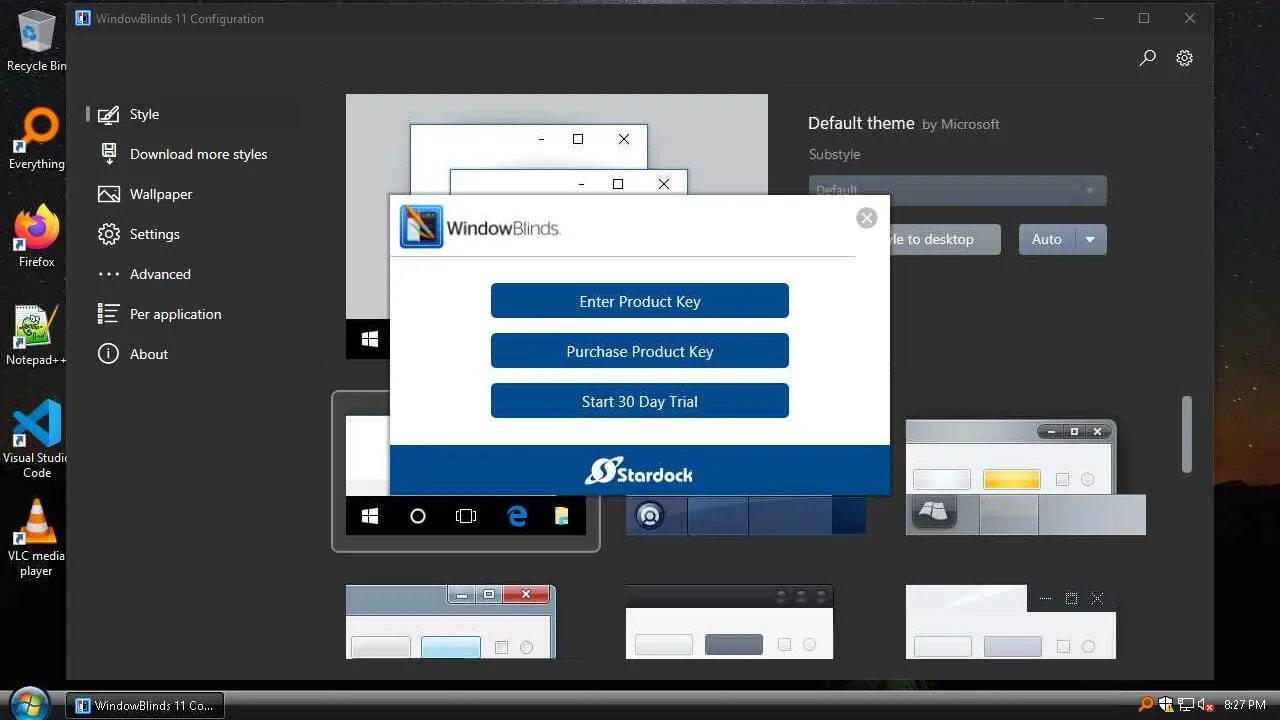Image resolution: width=1280 pixels, height=720 pixels.
Task: Choose the style with three round title dots
Action: tap(729, 621)
